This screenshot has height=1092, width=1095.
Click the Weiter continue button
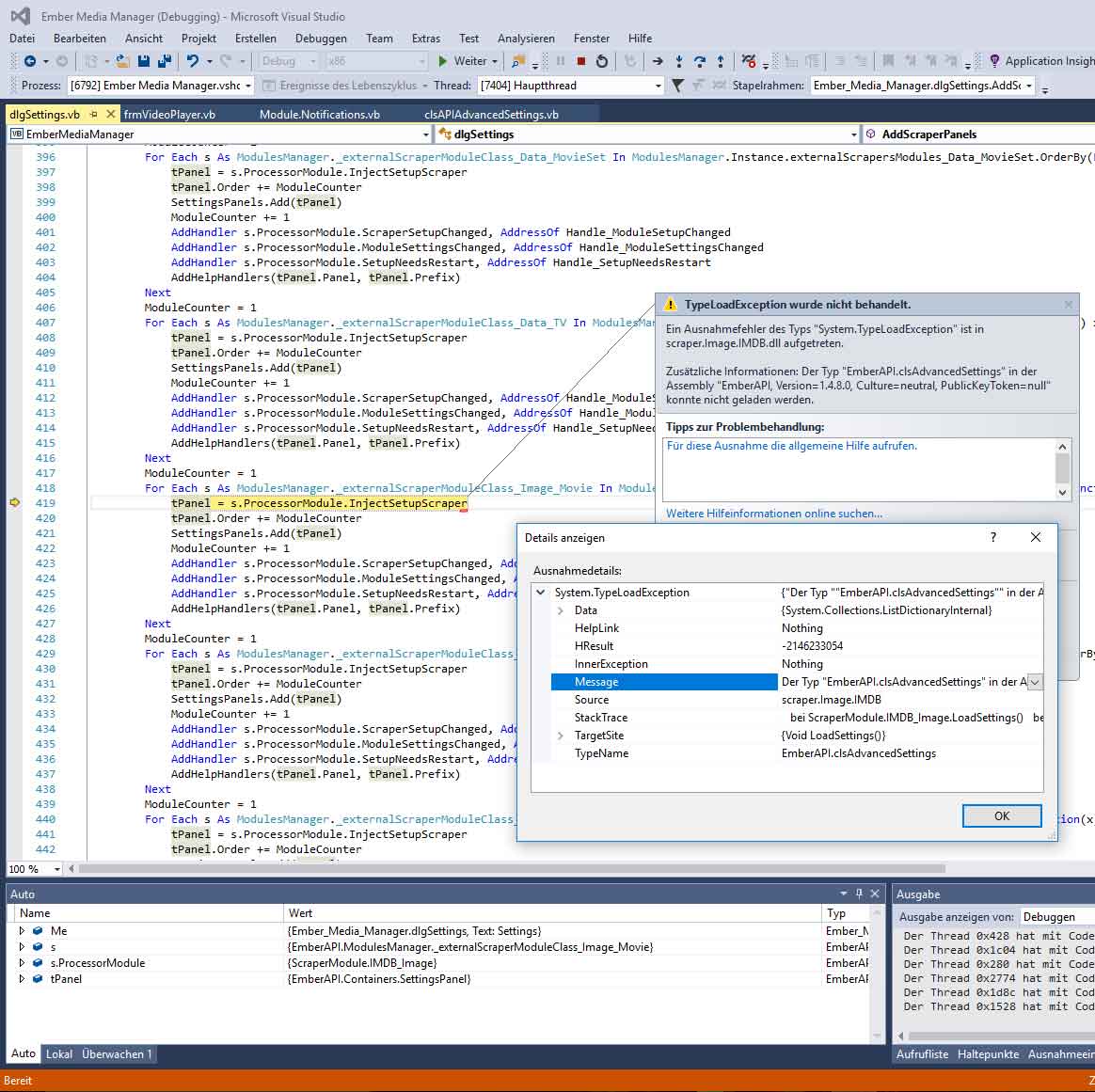click(x=462, y=61)
